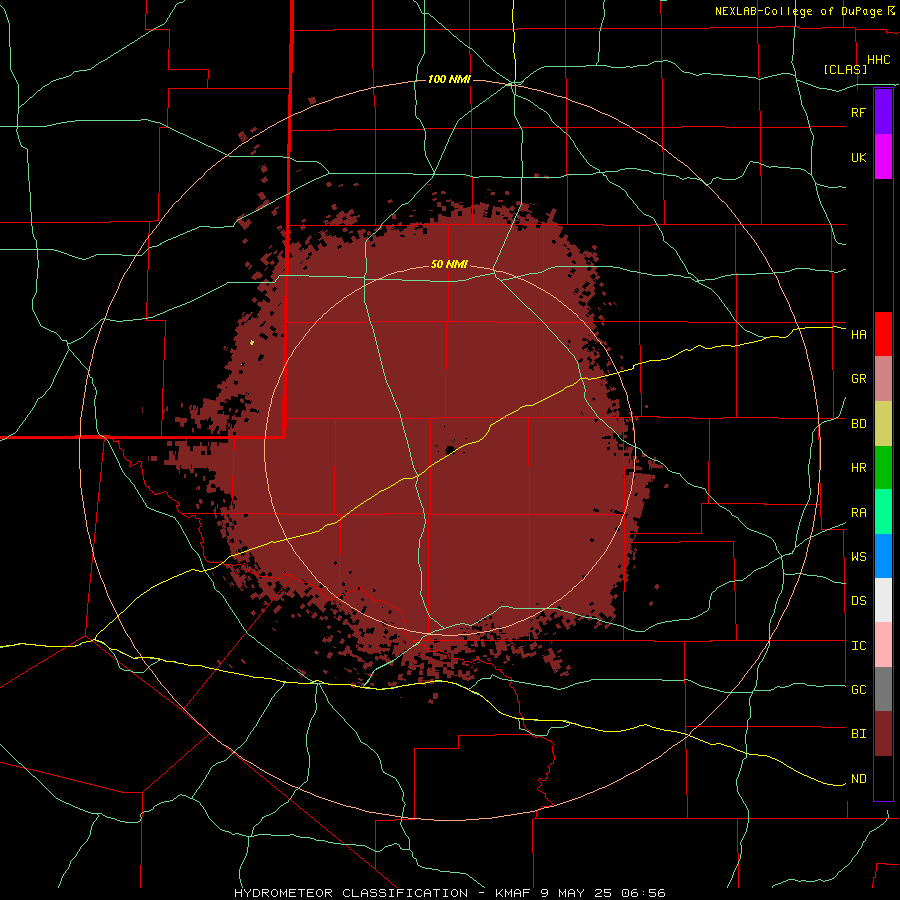Click the 06:56 timestamp
The height and width of the screenshot is (900, 900).
point(645,893)
